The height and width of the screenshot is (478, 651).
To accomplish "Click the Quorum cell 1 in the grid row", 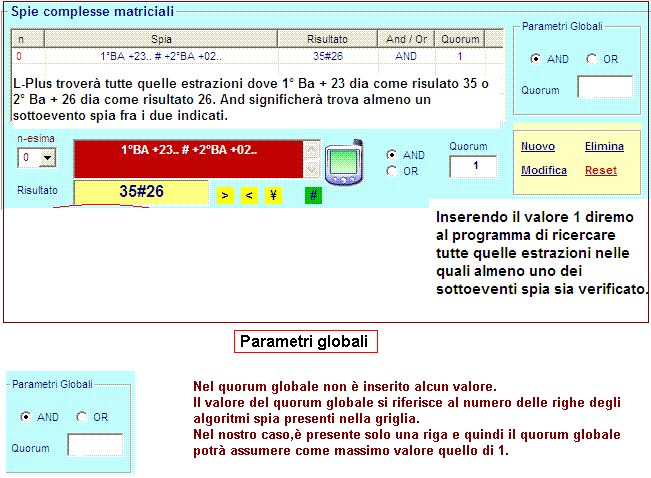I will point(460,56).
